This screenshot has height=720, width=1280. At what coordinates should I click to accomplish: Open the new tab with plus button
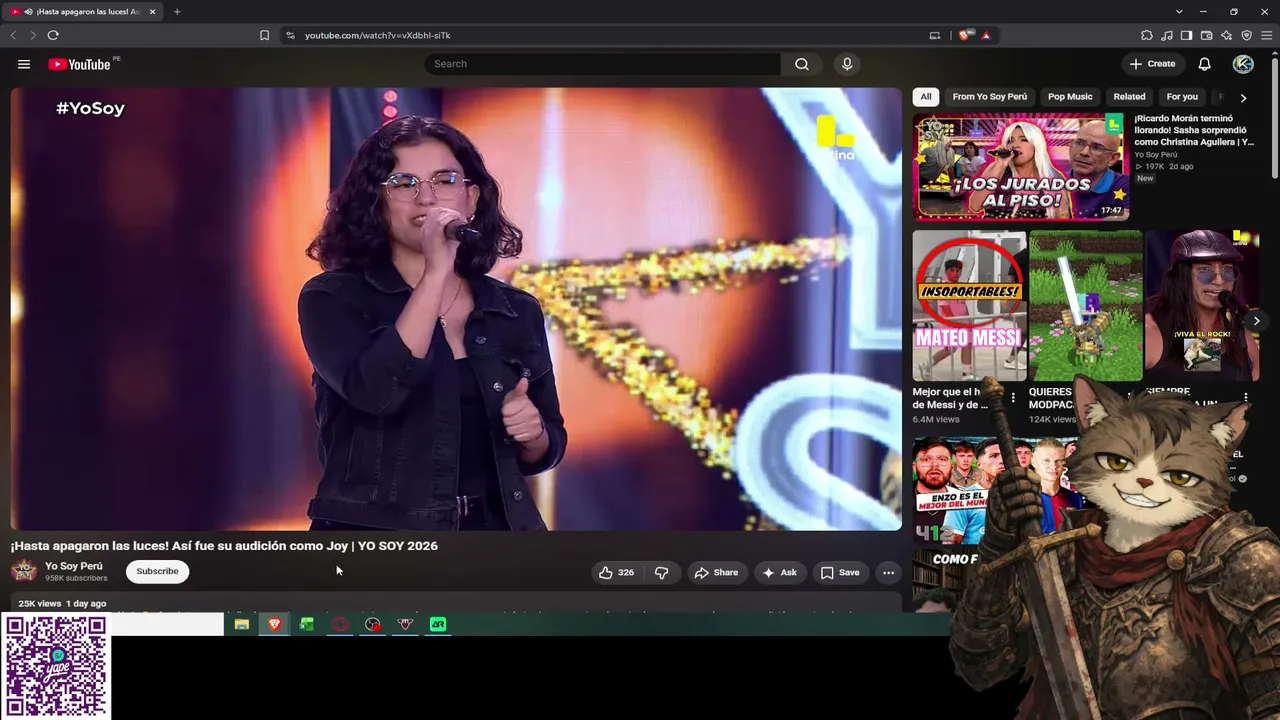tap(177, 12)
